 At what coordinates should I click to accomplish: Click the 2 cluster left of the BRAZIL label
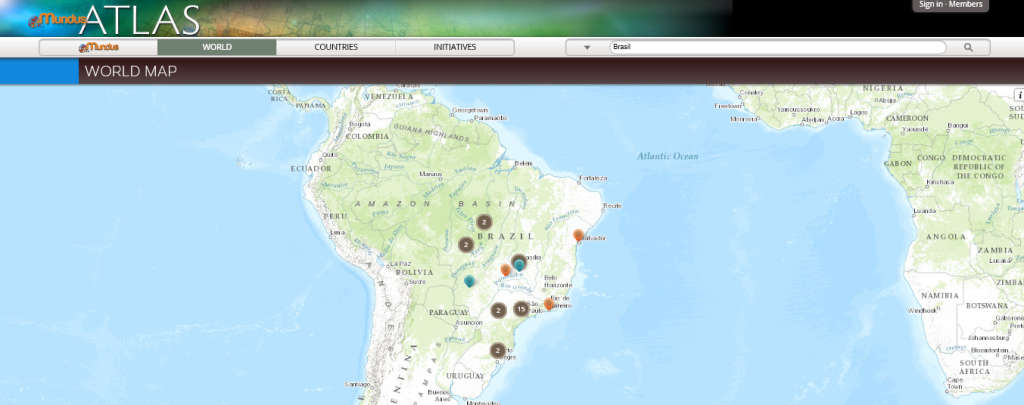pyautogui.click(x=466, y=245)
